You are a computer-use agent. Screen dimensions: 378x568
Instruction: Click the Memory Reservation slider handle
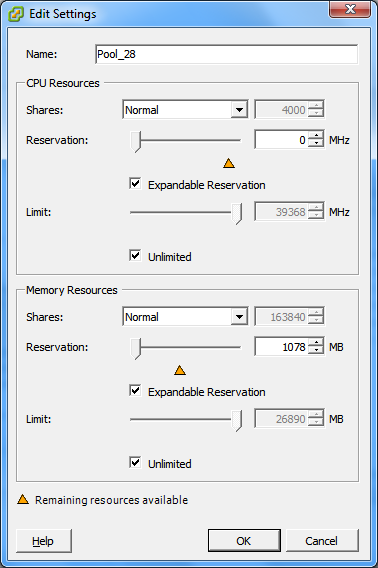pos(136,348)
